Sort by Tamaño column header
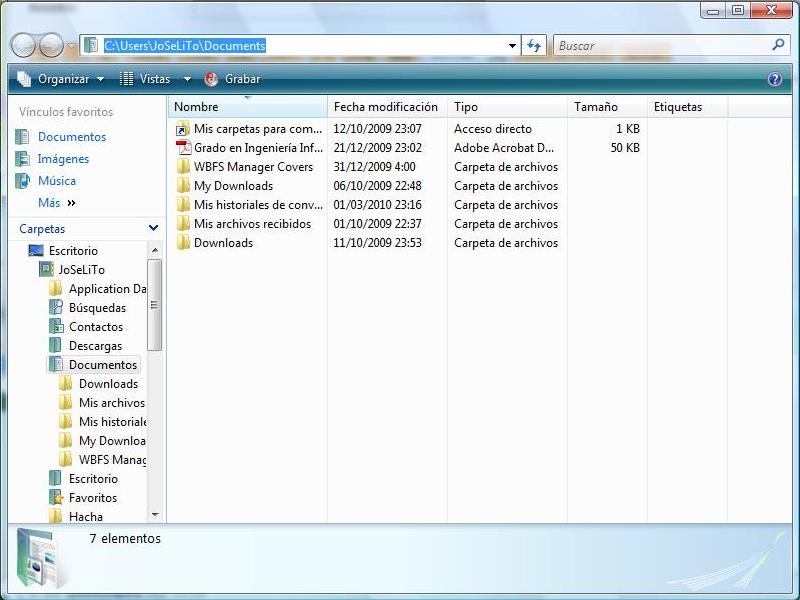This screenshot has width=800, height=600. (596, 107)
